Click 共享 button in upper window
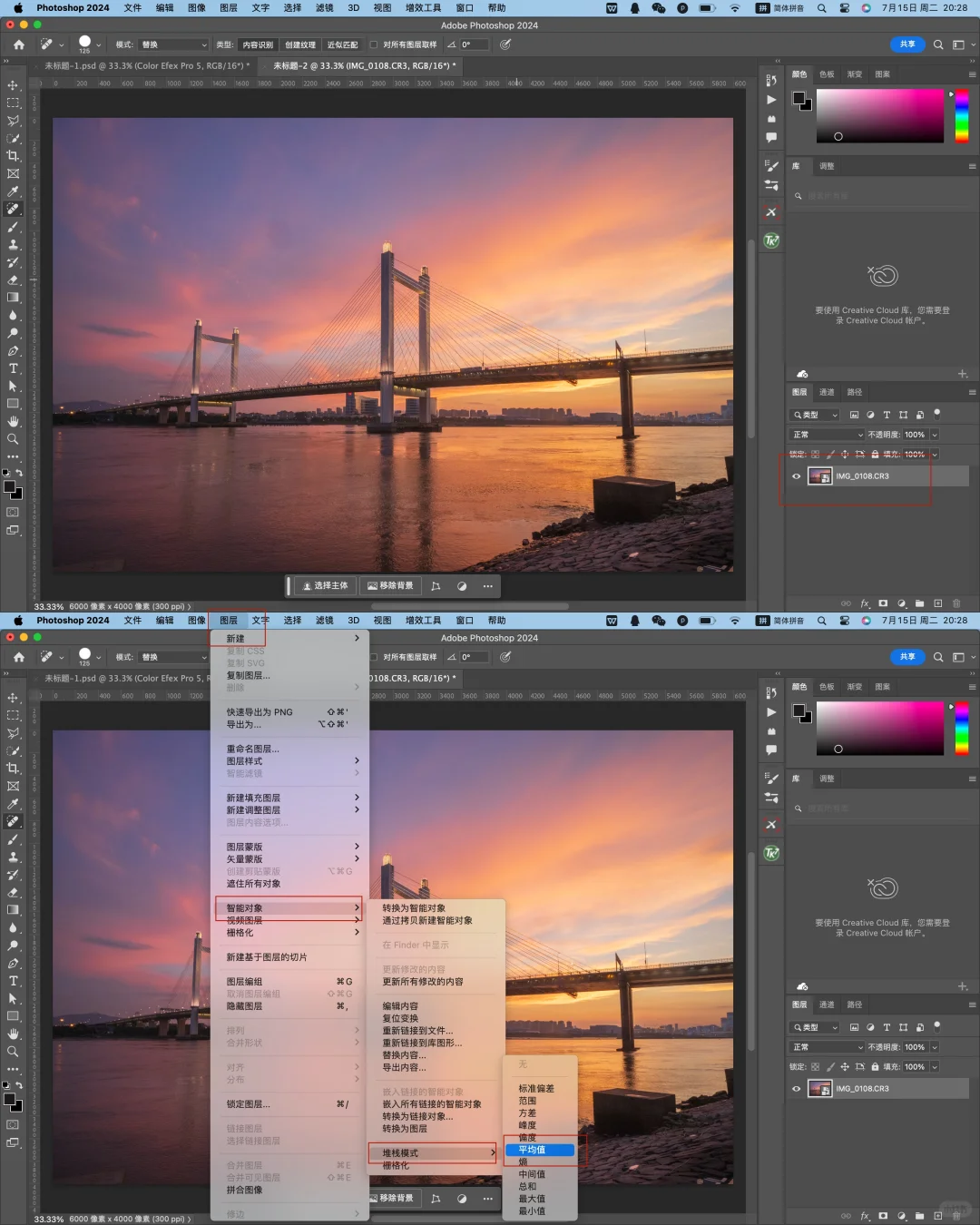Viewport: 980px width, 1225px height. [907, 44]
